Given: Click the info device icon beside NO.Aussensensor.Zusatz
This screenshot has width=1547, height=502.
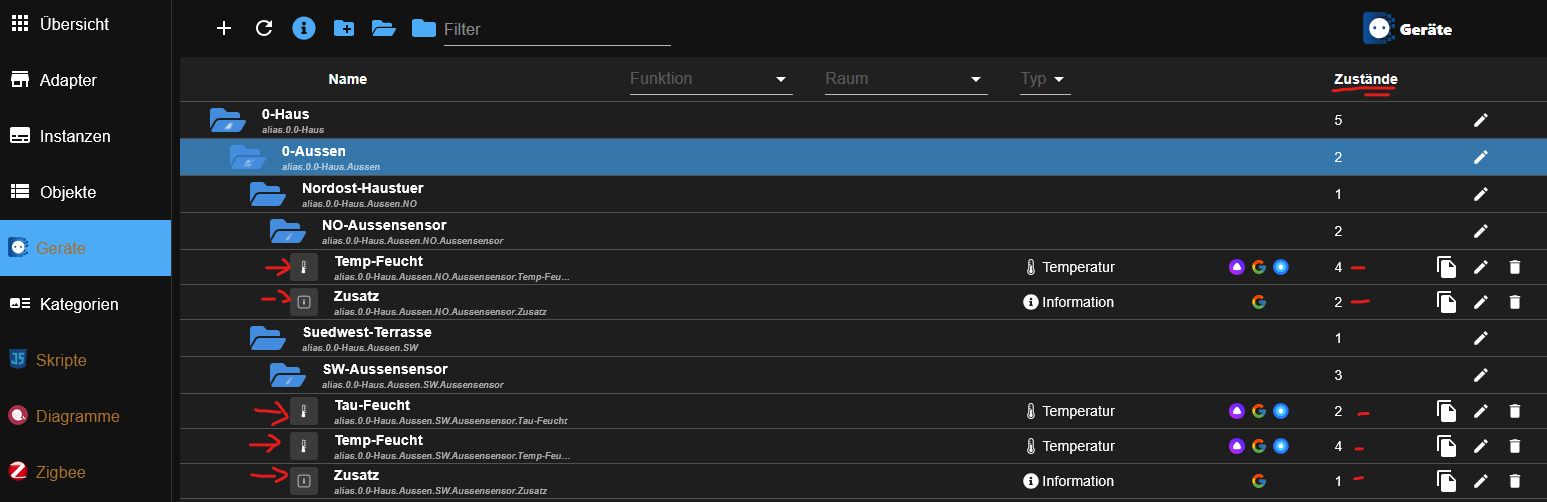Looking at the screenshot, I should pyautogui.click(x=304, y=301).
